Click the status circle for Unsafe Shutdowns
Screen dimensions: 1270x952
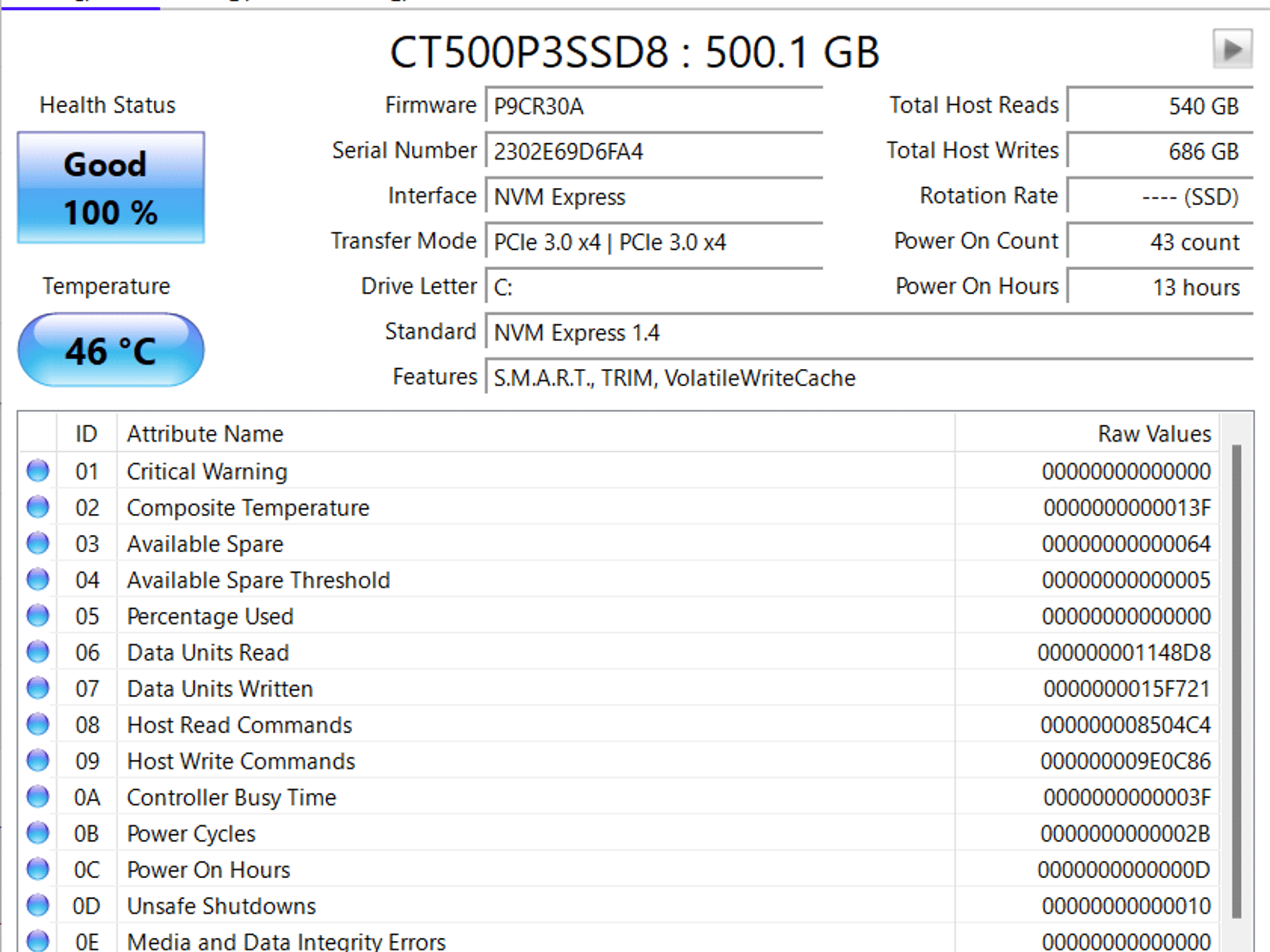(38, 905)
